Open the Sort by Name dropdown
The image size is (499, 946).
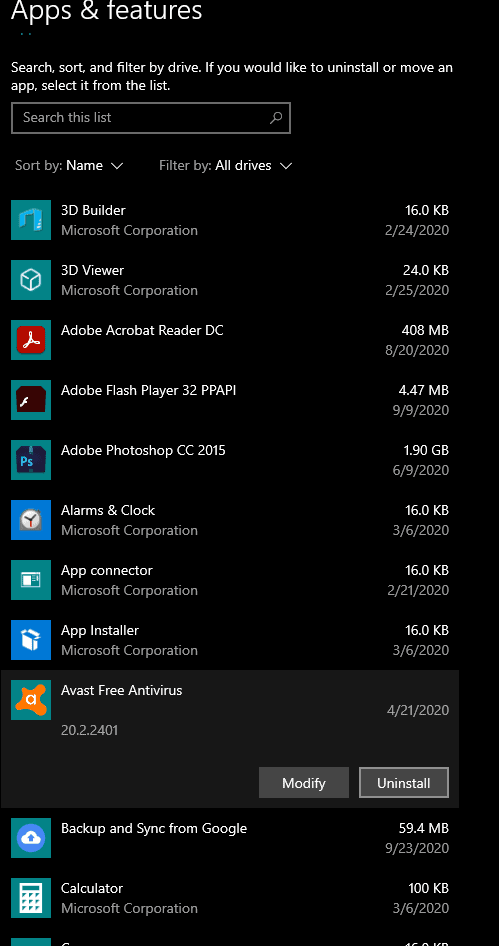[69, 165]
